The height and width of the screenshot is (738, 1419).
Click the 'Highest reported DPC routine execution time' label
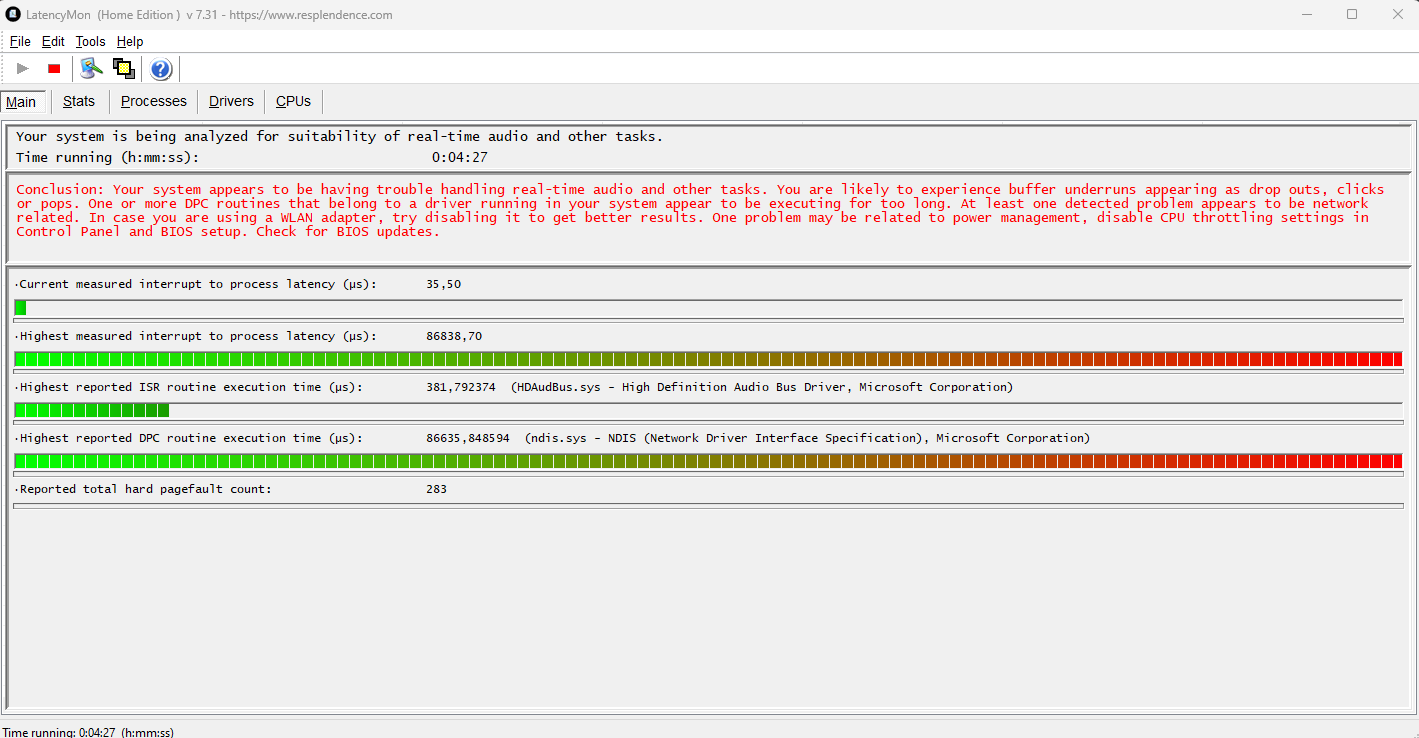(189, 438)
